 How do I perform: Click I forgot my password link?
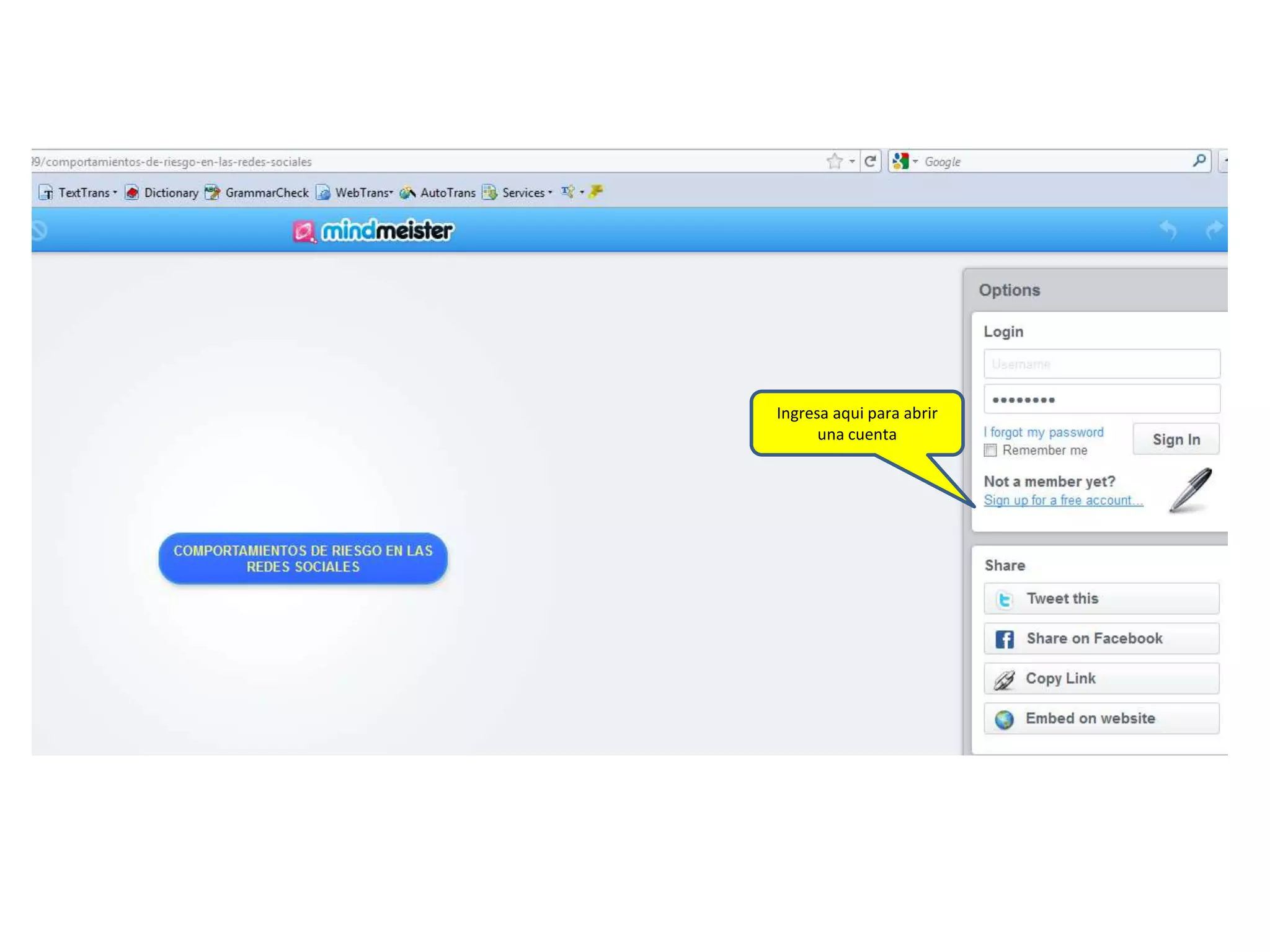(1044, 432)
